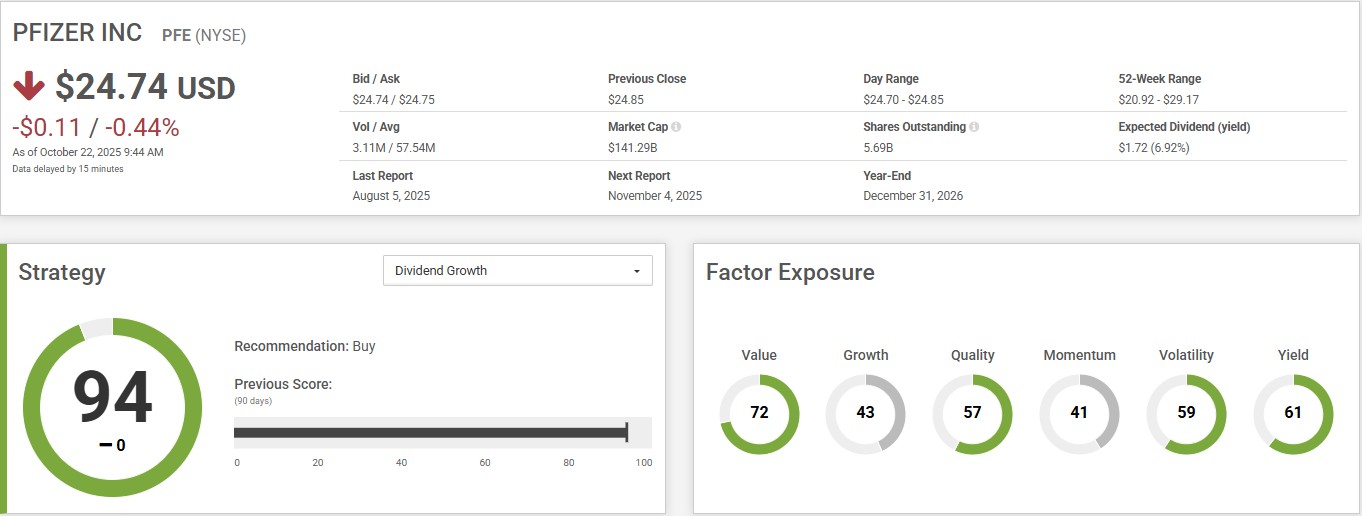This screenshot has height=516, width=1362.
Task: Select the Value factor score ring
Action: click(759, 413)
